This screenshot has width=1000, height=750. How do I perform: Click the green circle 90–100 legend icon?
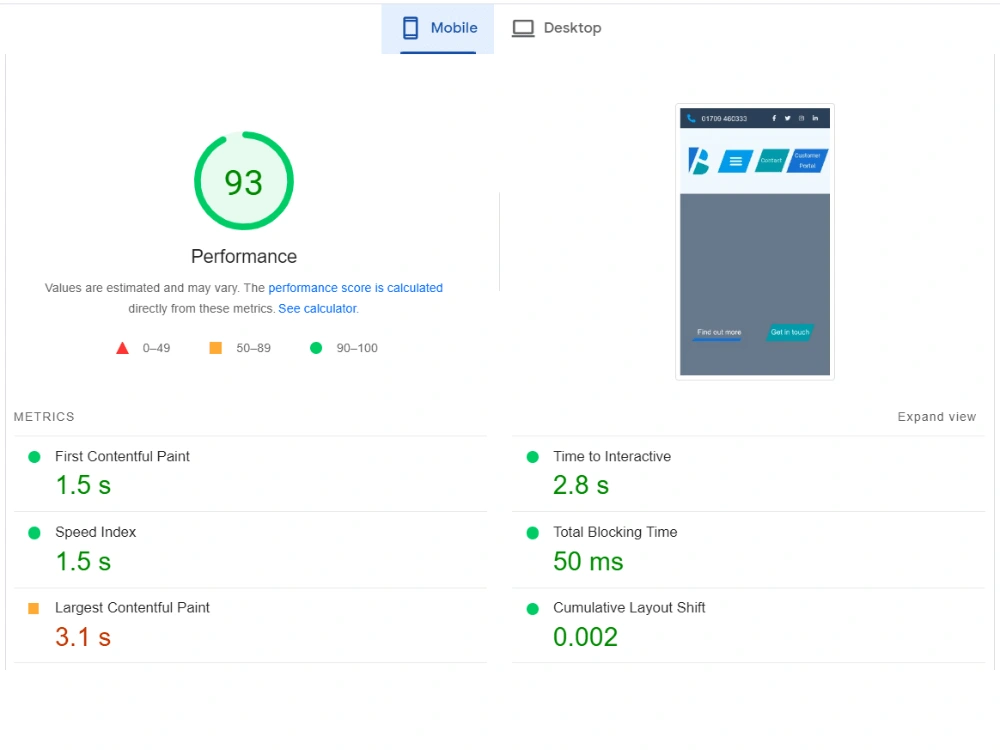[x=316, y=348]
